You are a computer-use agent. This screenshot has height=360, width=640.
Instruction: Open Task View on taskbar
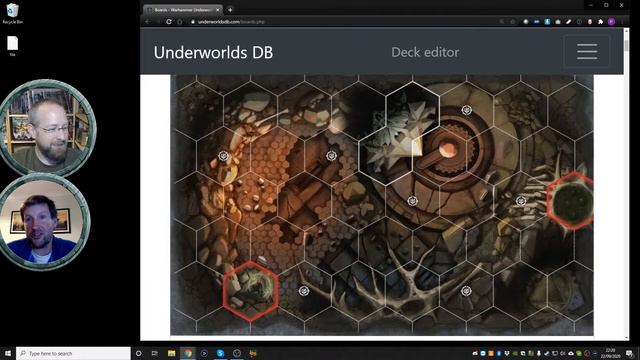(x=155, y=353)
